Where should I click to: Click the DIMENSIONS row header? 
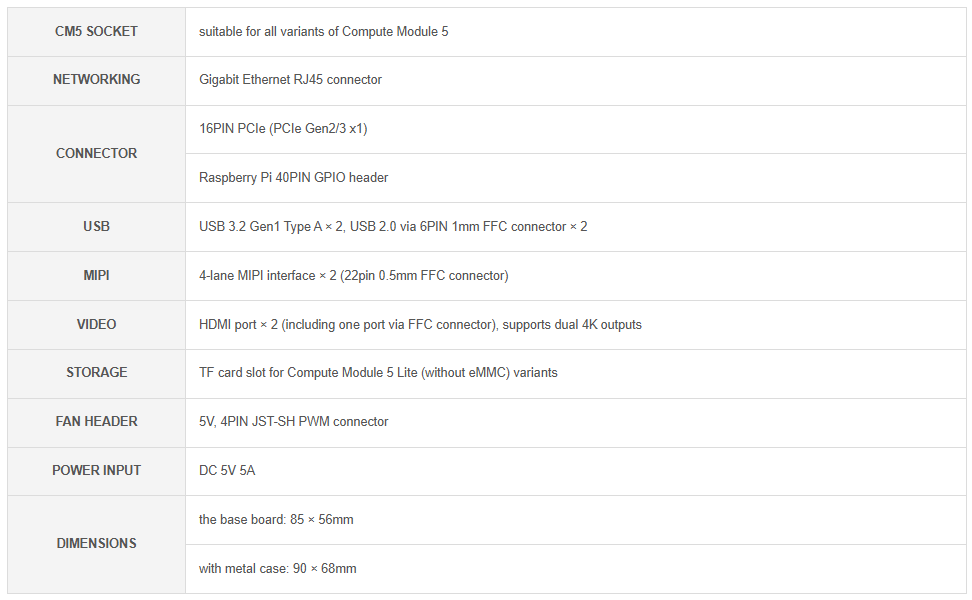96,543
